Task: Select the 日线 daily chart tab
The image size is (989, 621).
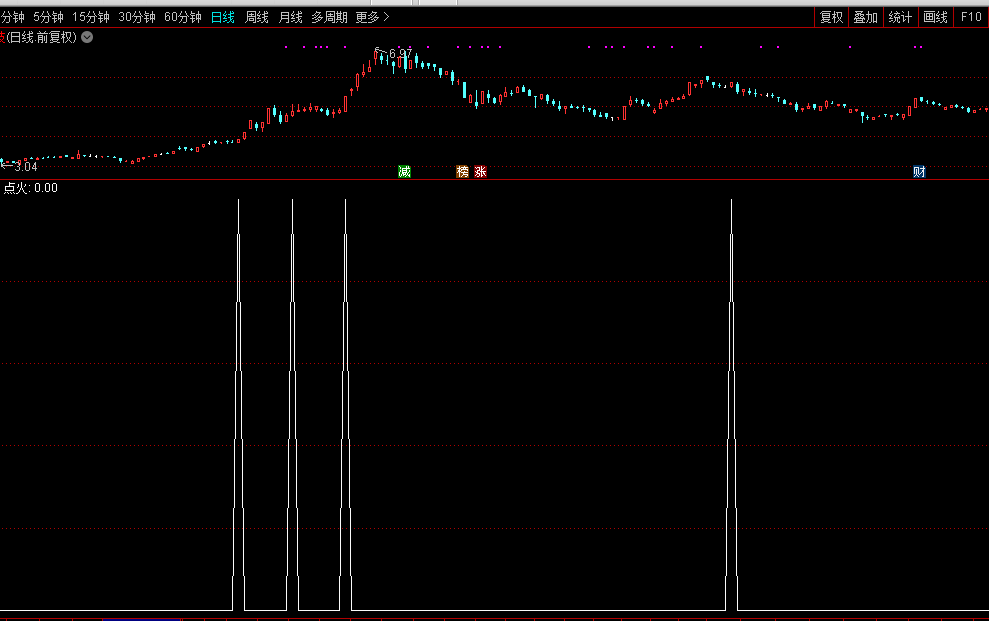Action: point(223,17)
